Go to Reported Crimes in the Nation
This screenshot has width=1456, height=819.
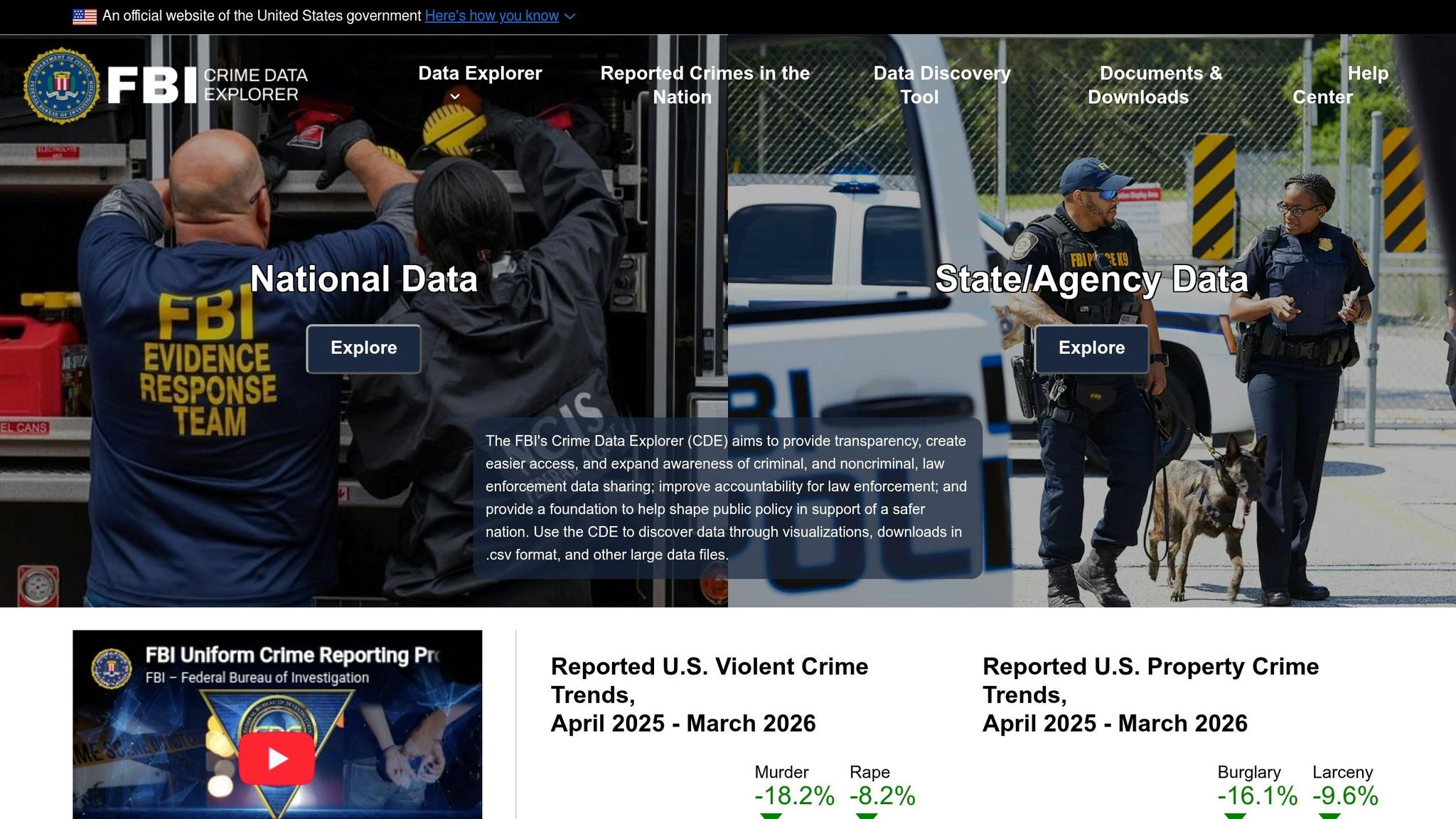point(705,85)
